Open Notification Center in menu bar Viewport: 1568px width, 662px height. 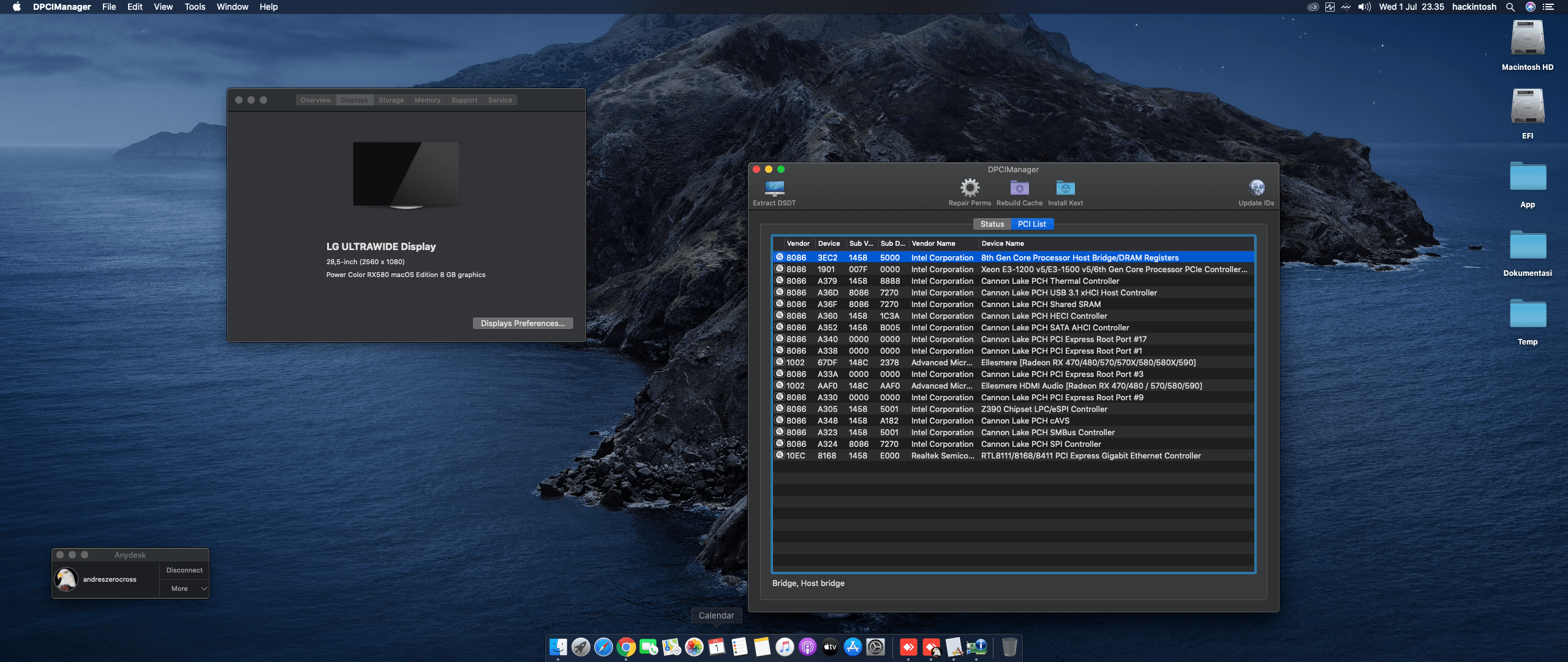[1548, 7]
